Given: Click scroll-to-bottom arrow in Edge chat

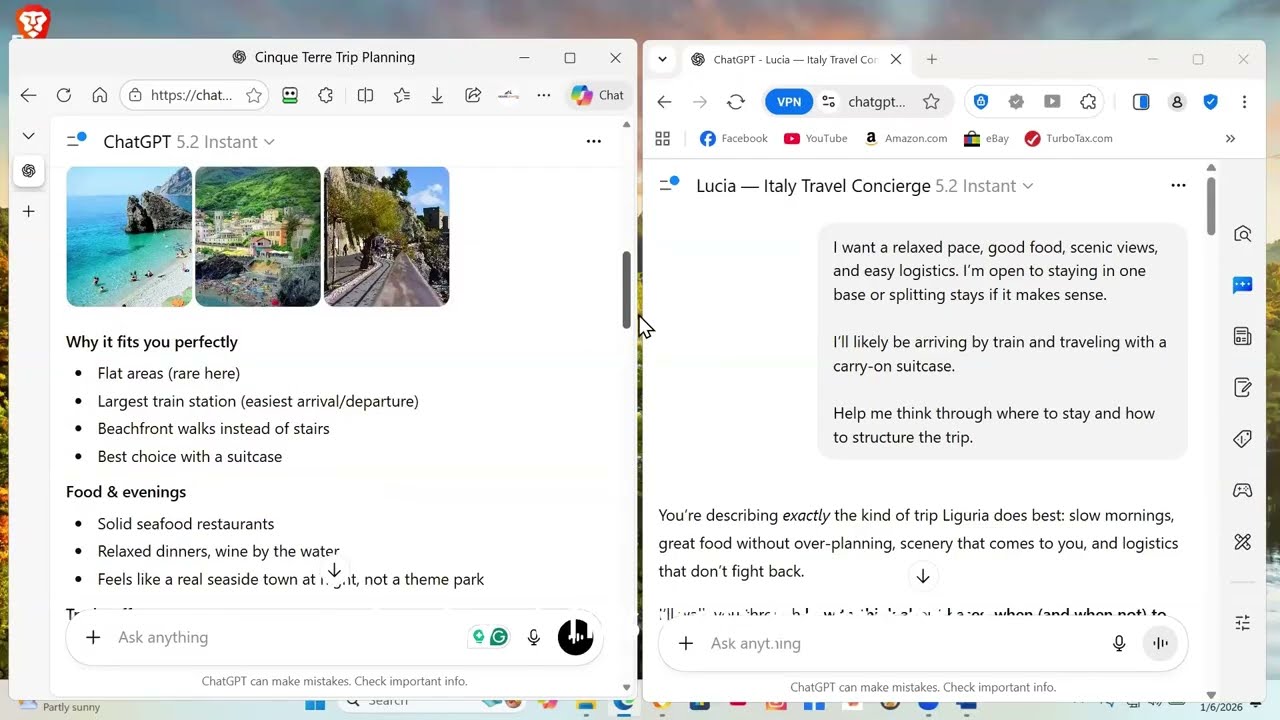Looking at the screenshot, I should pos(334,571).
